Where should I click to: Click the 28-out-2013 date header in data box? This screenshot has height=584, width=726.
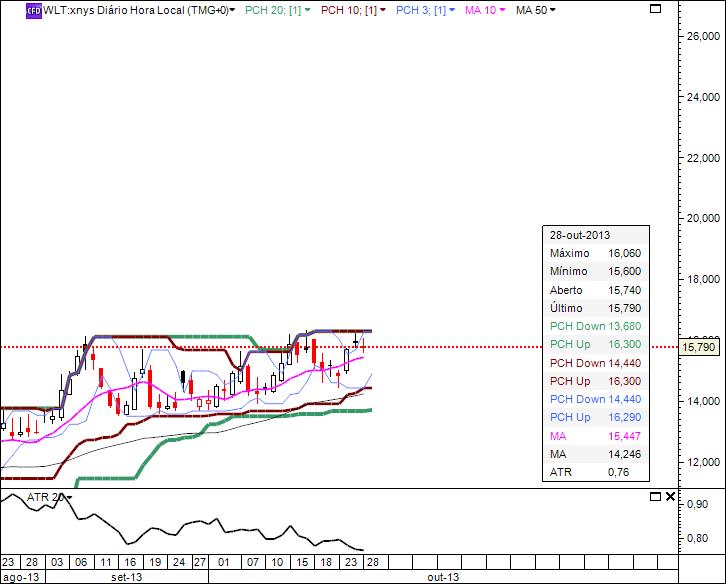(580, 235)
